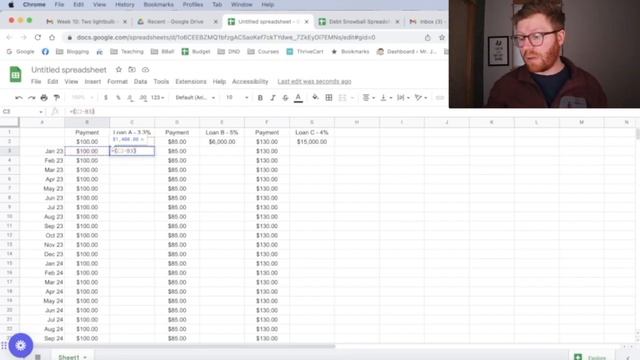Screen dimensions: 640x360
Task: Reload the page in Chrome
Action: [x=38, y=37]
